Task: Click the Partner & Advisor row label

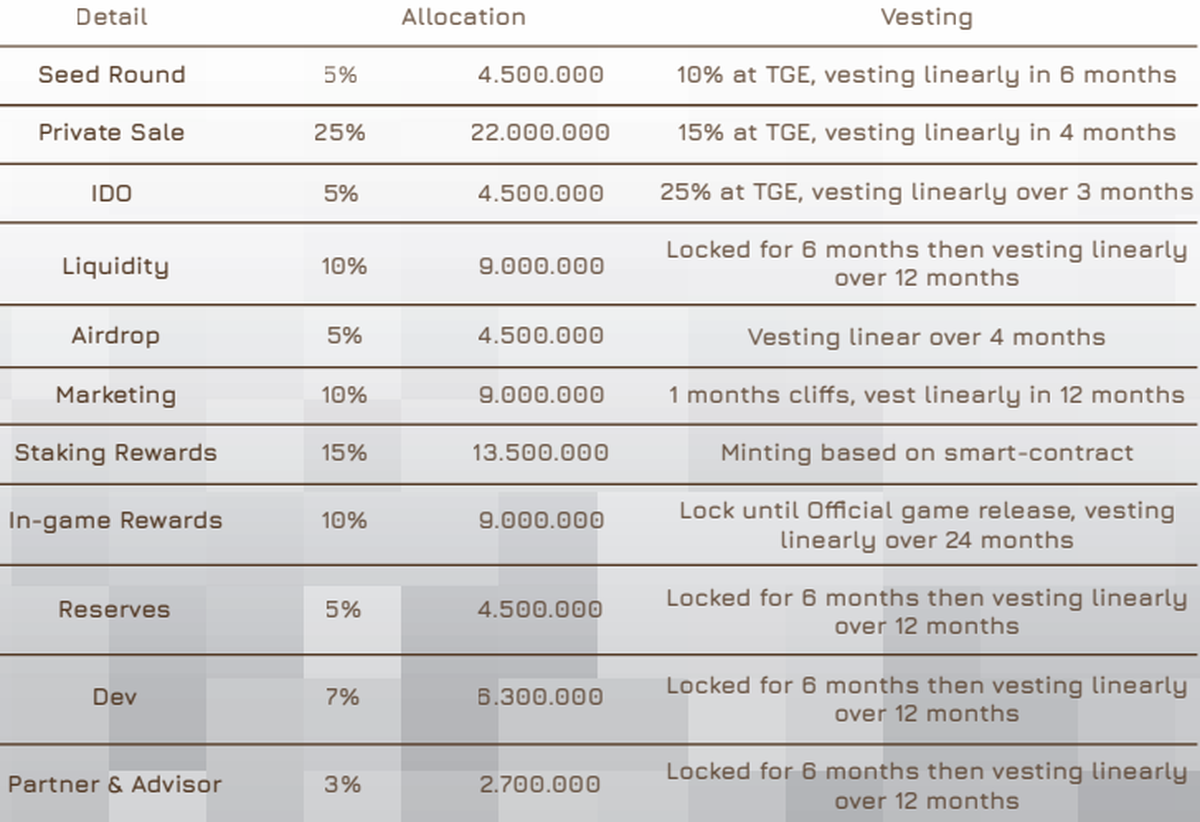Action: tap(115, 785)
